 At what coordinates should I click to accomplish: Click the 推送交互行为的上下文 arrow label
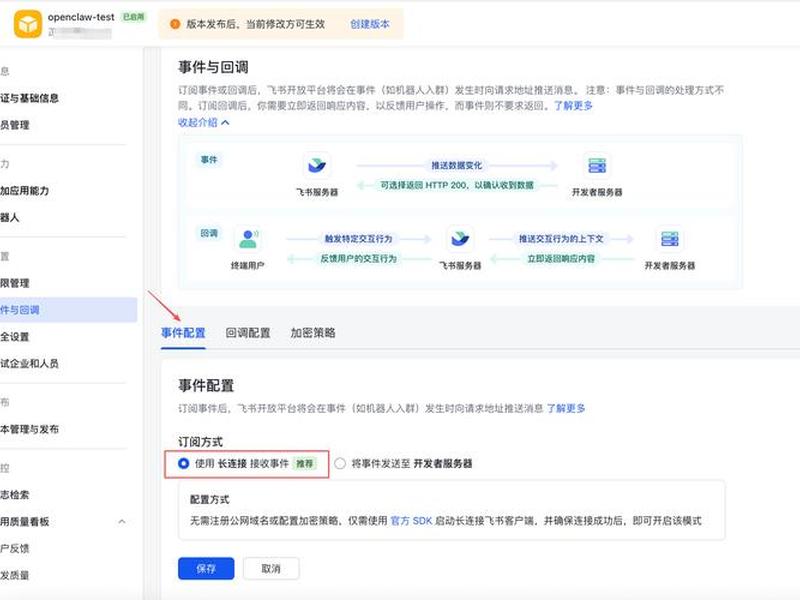561,239
